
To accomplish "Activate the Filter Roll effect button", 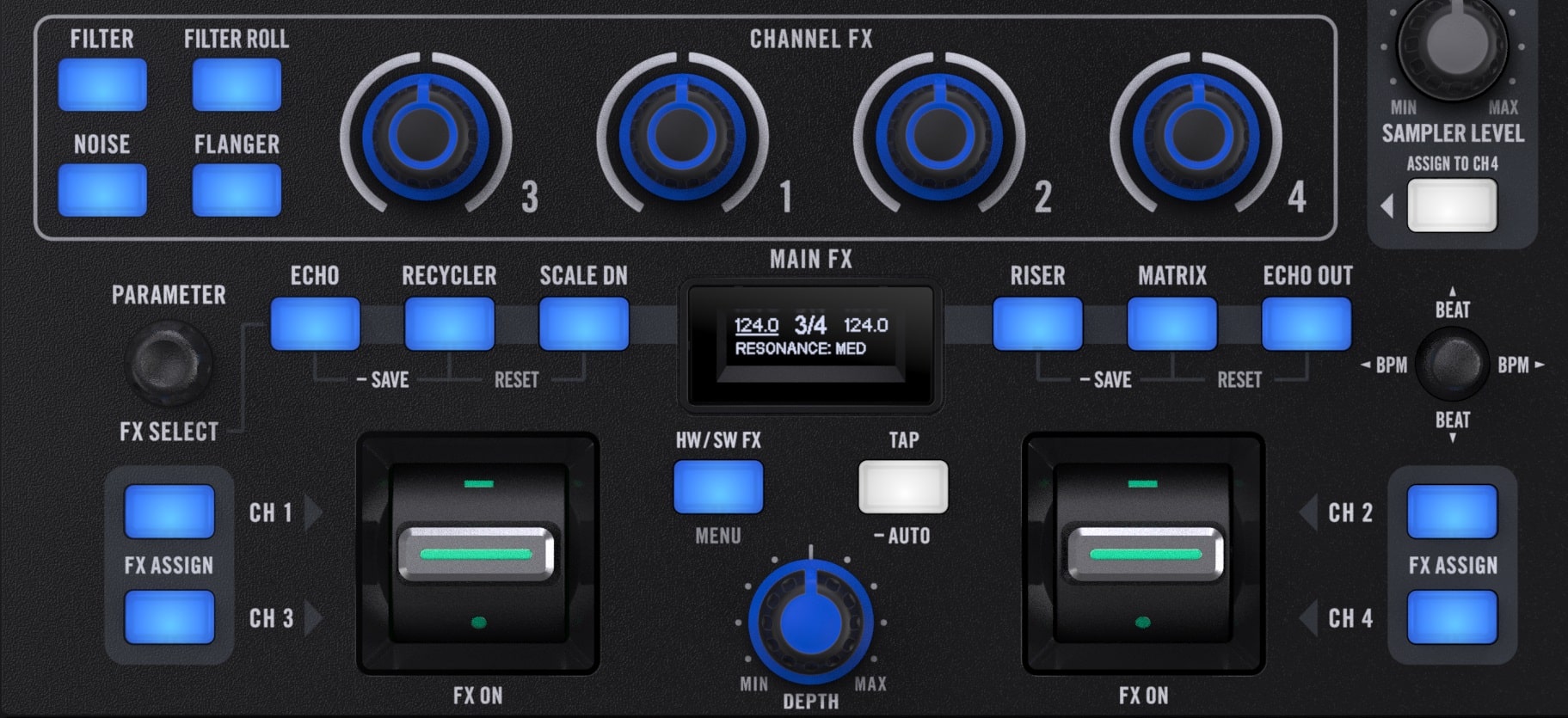I will tap(237, 84).
